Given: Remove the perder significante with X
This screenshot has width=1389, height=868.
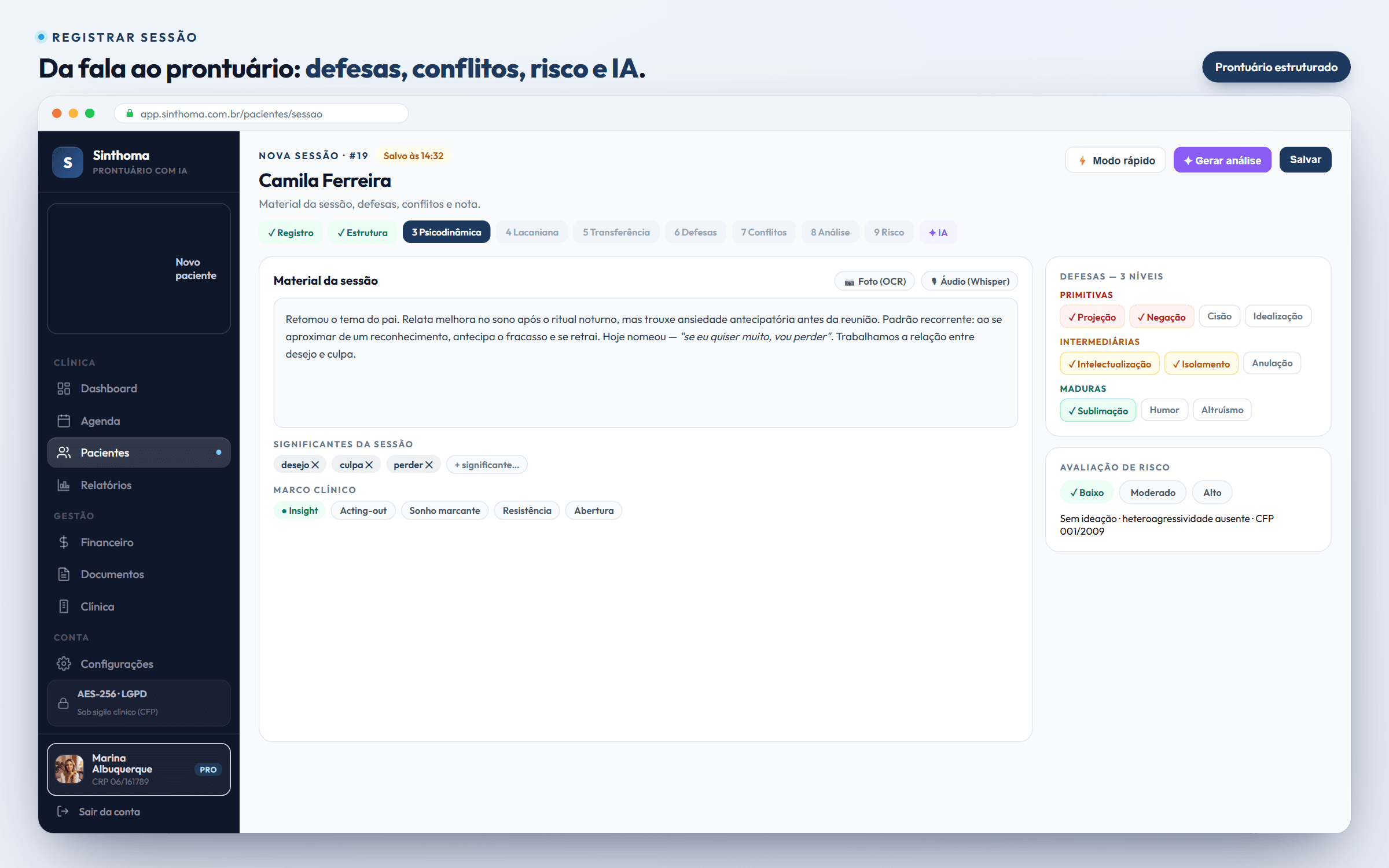Looking at the screenshot, I should tap(429, 465).
